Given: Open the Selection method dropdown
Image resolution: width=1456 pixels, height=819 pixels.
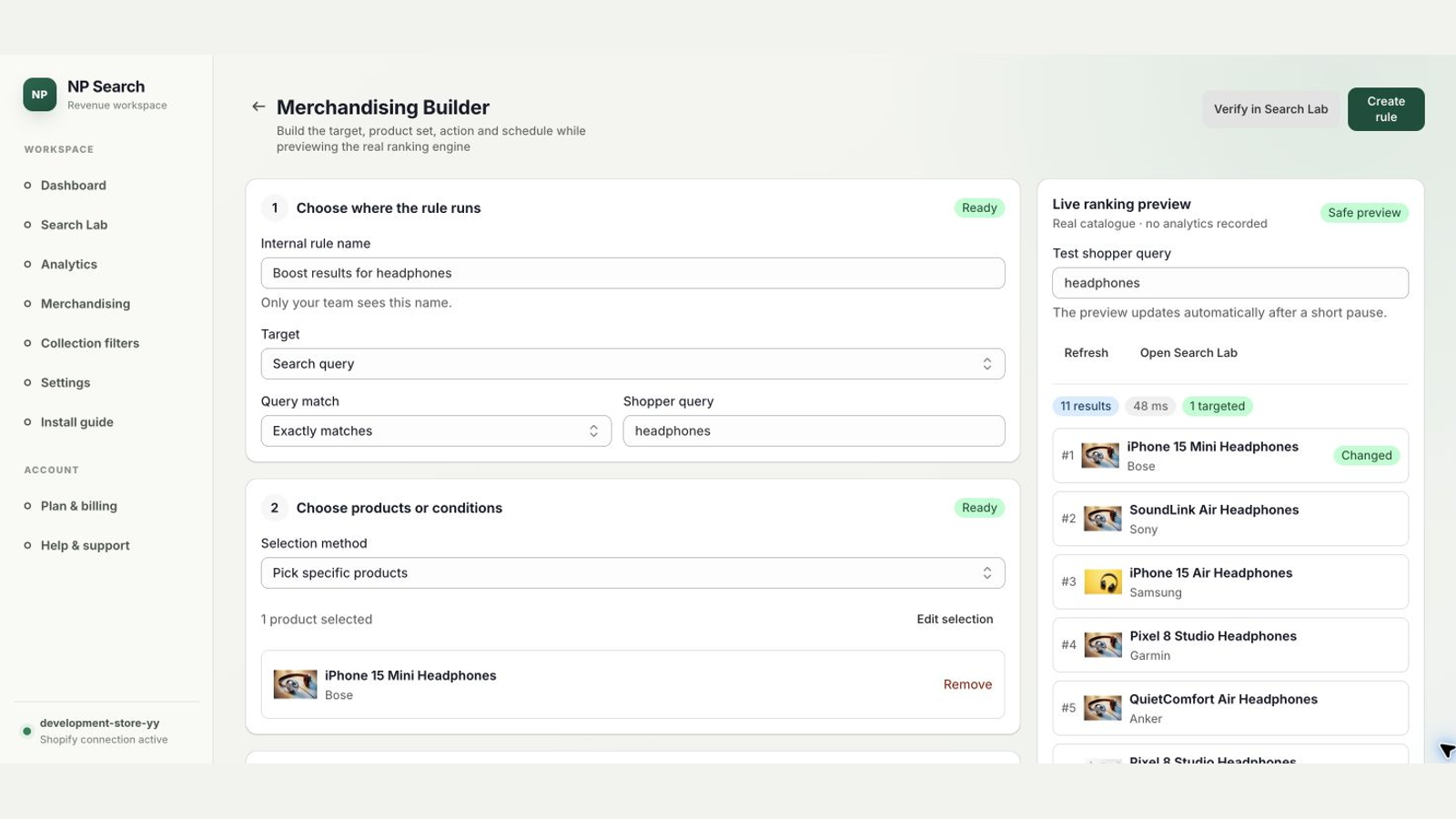Looking at the screenshot, I should coord(632,573).
